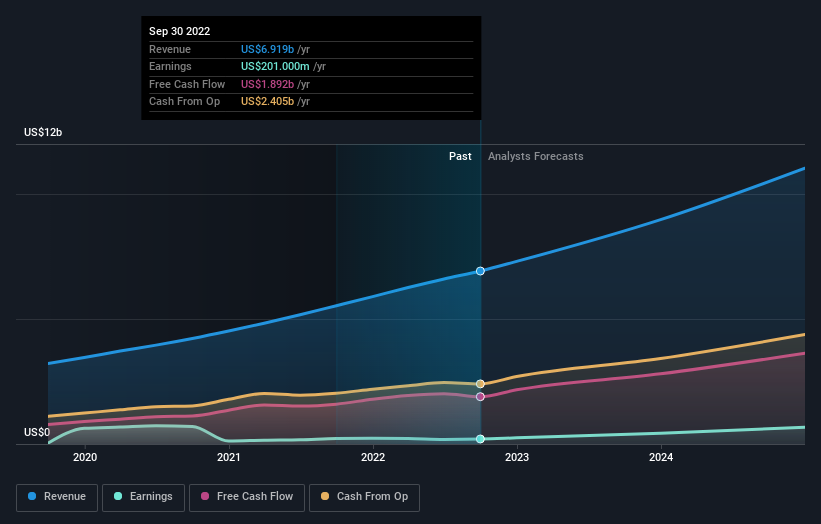Click the 'Past' label on chart
821x524 pixels.
click(460, 156)
